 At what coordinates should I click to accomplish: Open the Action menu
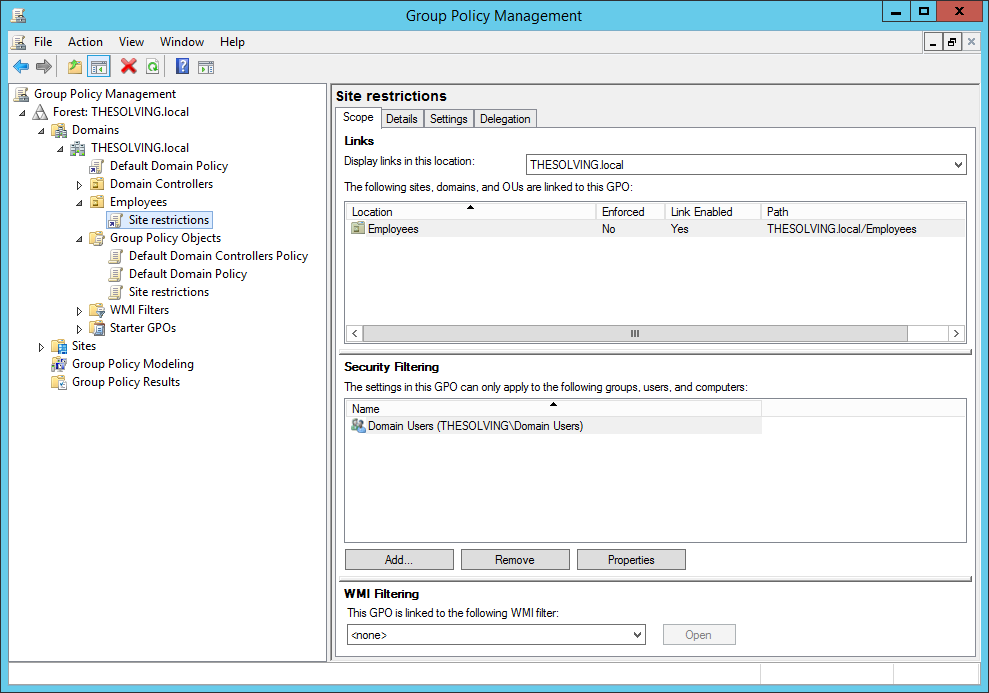(85, 42)
